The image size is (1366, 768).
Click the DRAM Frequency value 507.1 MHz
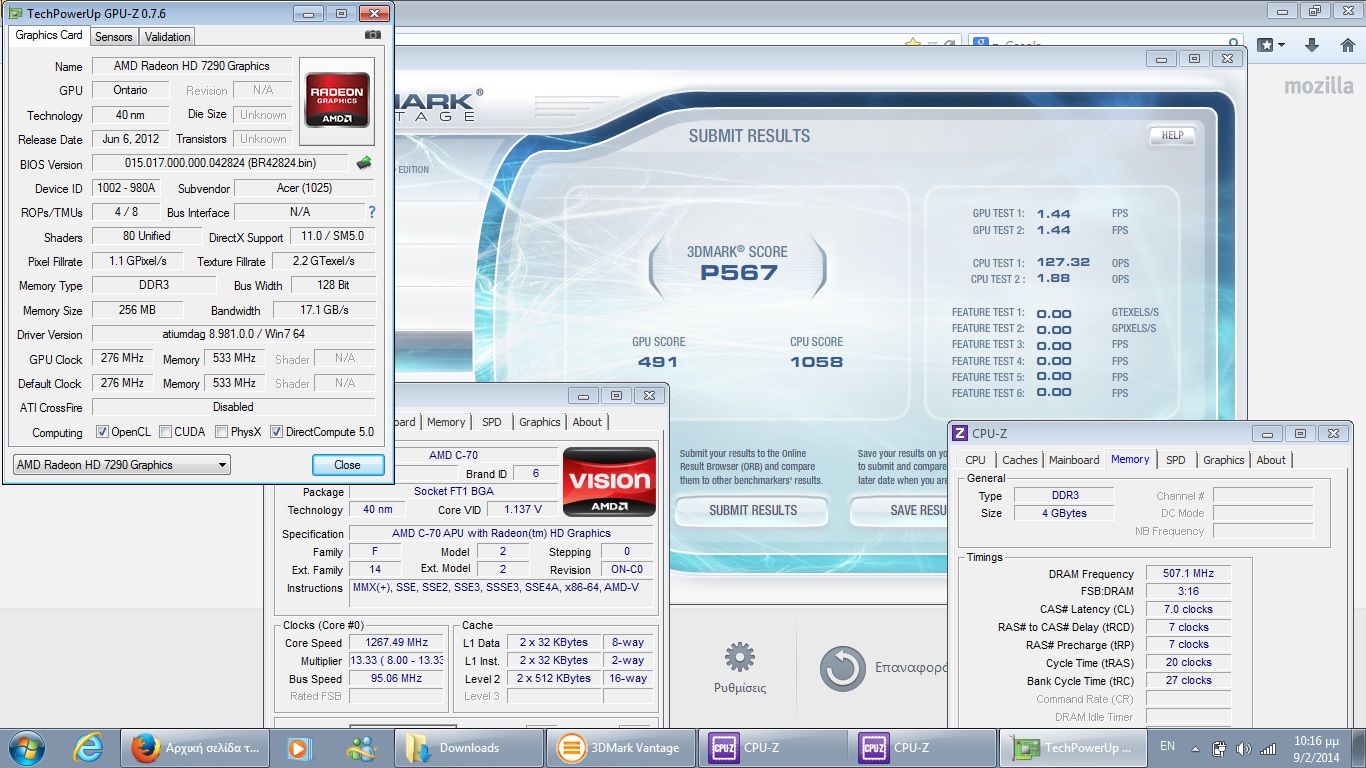pos(1188,574)
